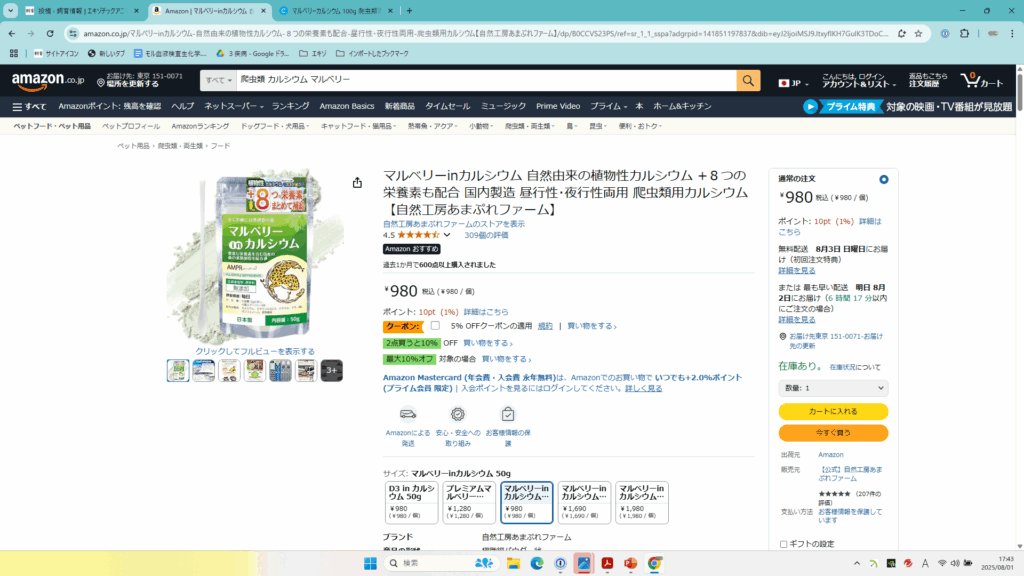The image size is (1024, 576).
Task: Click the delivery location pin icon
Action: click(101, 83)
